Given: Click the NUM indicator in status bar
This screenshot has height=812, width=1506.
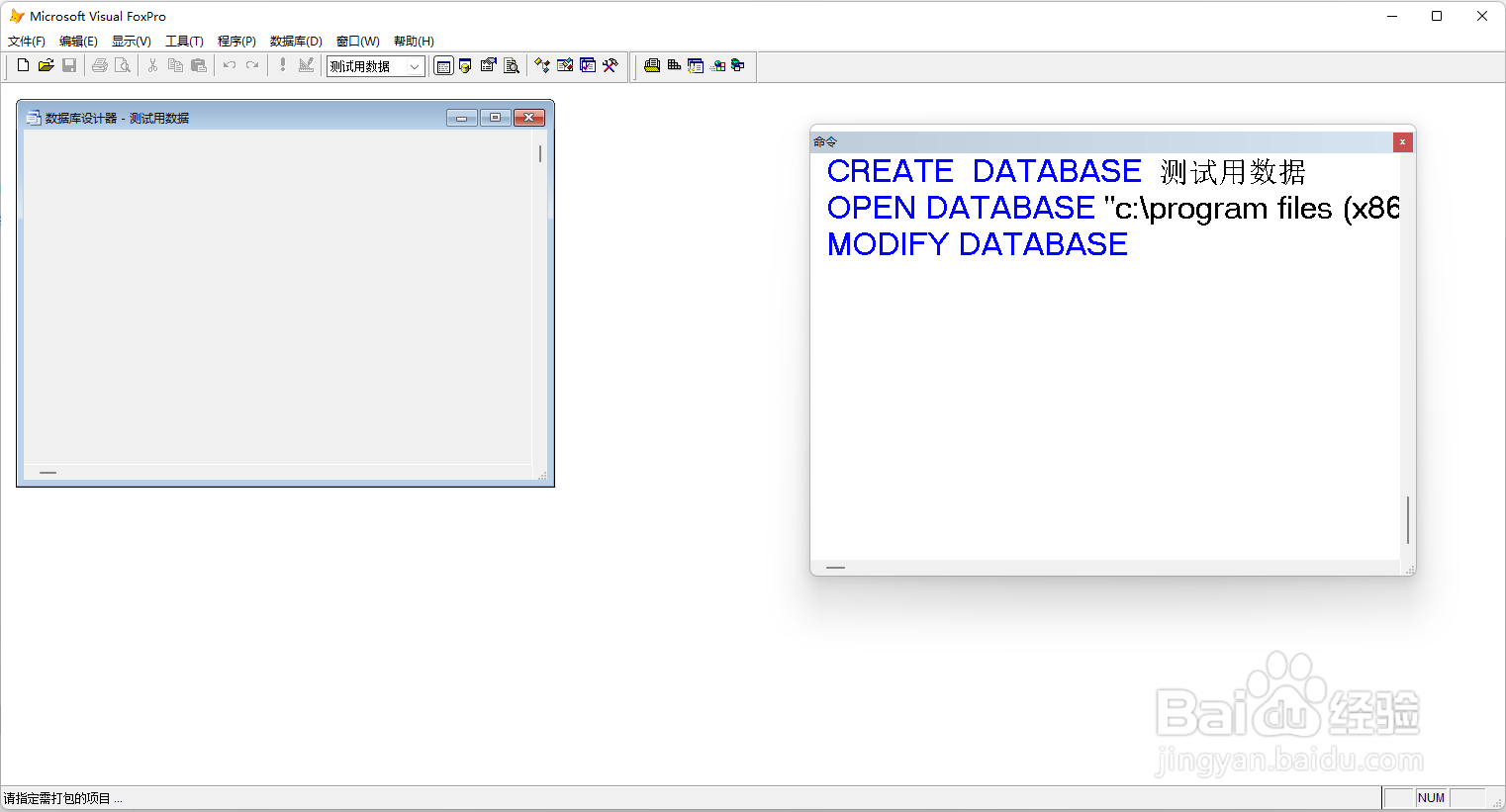Looking at the screenshot, I should pos(1431,798).
